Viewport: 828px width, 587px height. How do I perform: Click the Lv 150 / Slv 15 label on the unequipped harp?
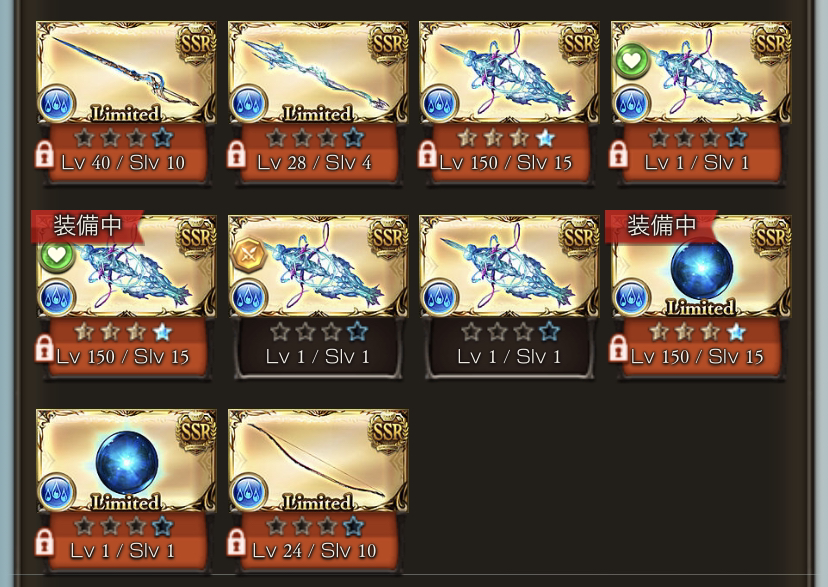point(505,163)
